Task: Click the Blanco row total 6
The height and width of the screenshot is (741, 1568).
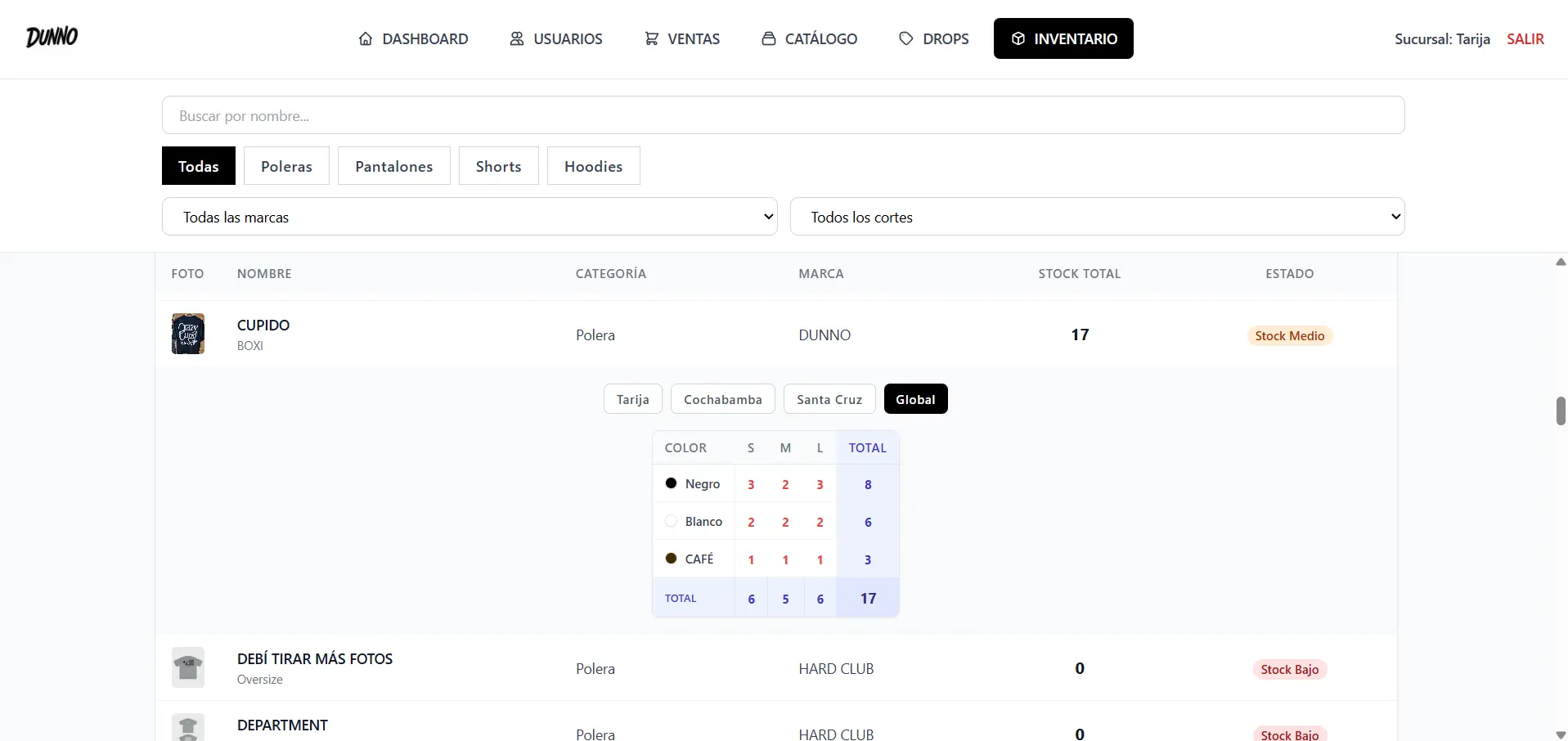Action: (x=868, y=522)
